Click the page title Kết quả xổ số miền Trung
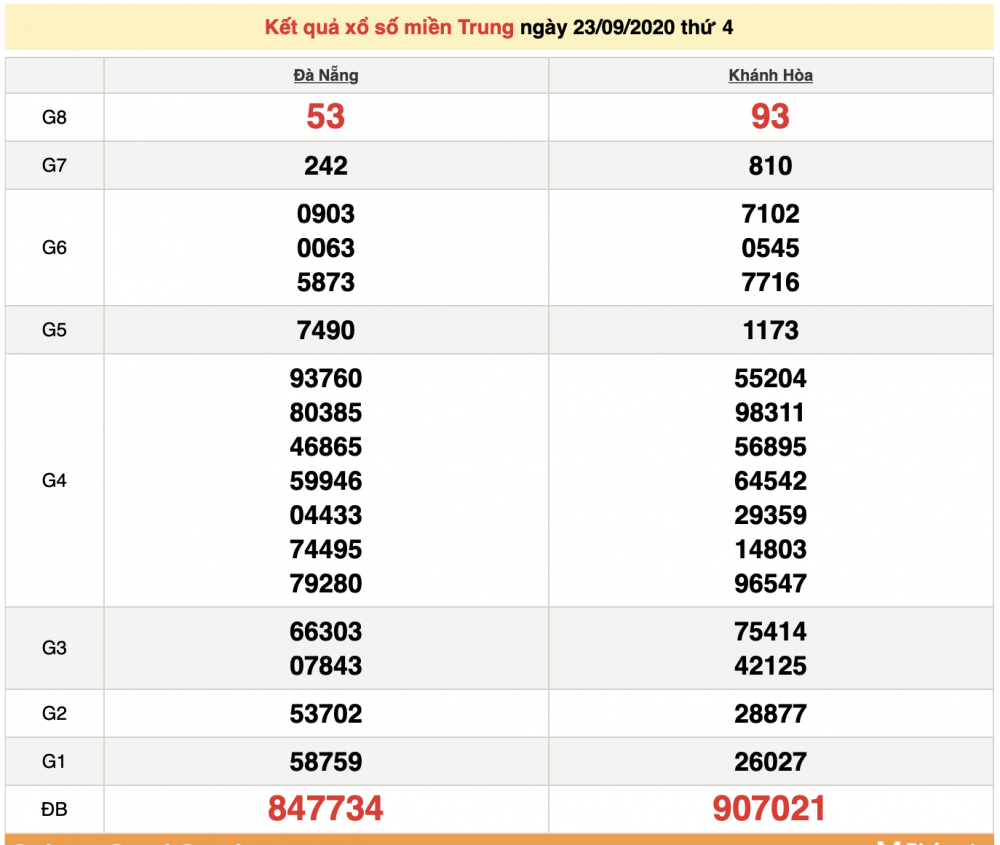Viewport: 1000px width, 845px height. pyautogui.click(x=385, y=28)
